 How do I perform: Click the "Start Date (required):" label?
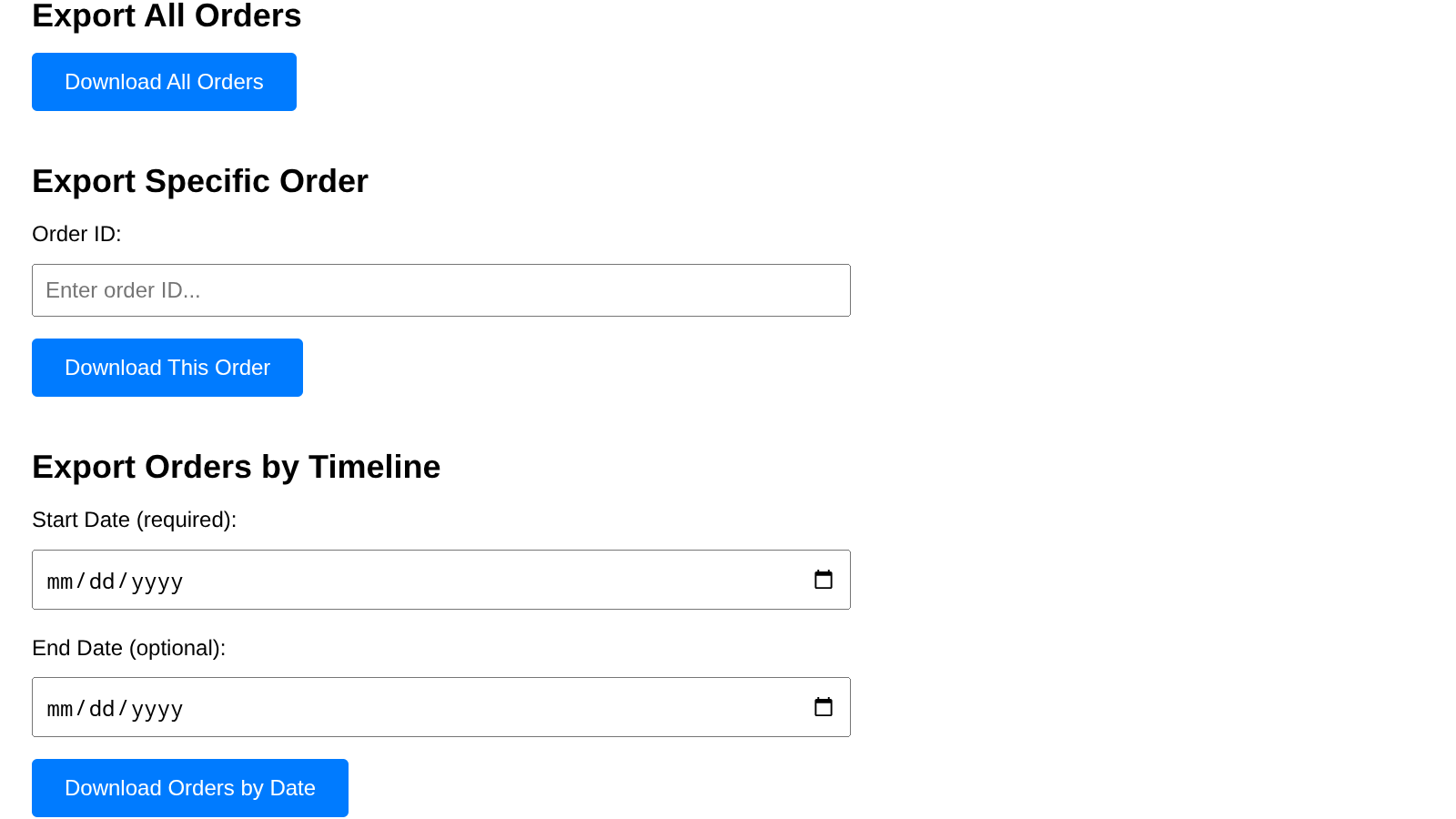click(134, 520)
